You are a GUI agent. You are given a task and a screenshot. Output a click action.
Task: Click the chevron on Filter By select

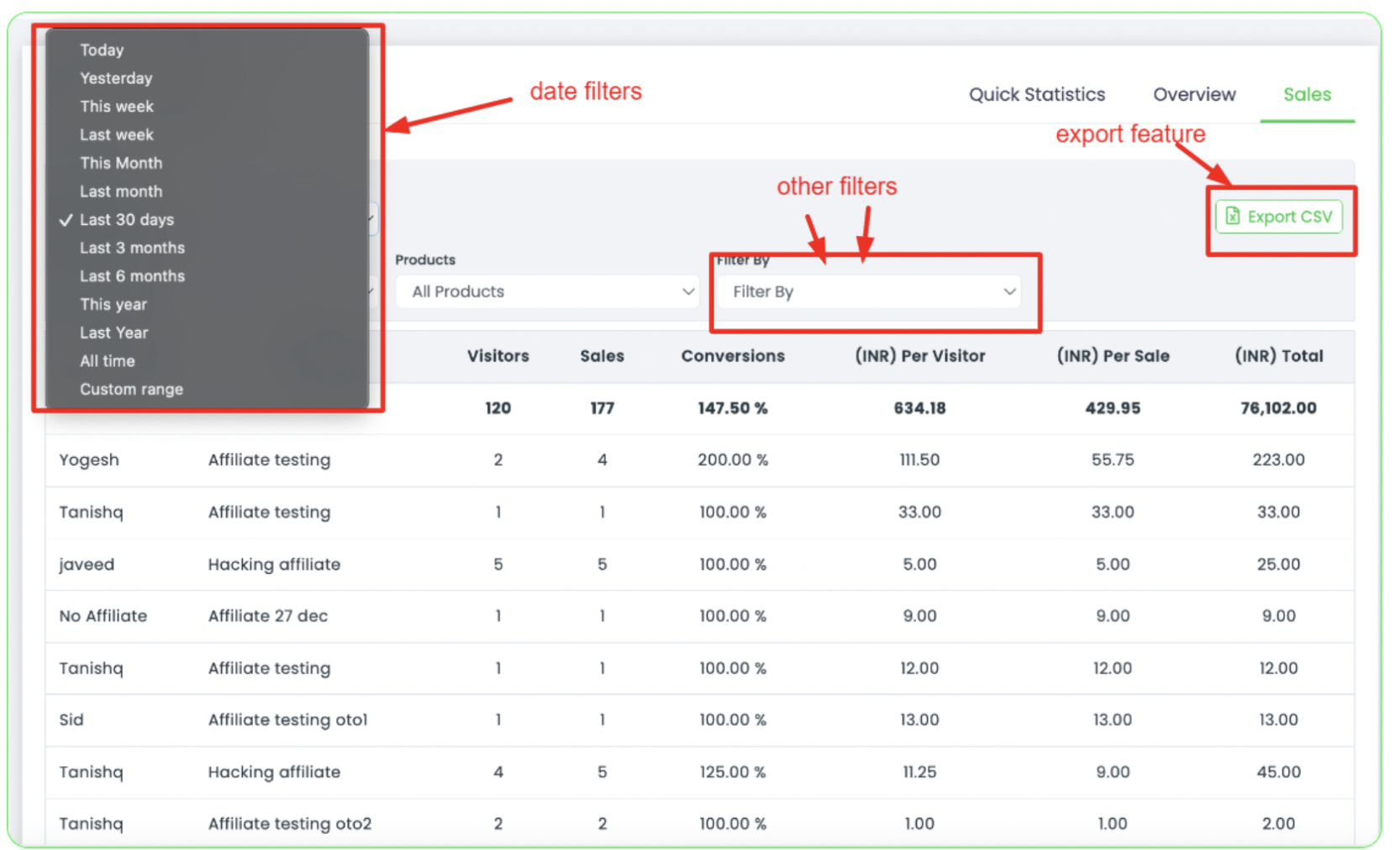coord(1009,291)
